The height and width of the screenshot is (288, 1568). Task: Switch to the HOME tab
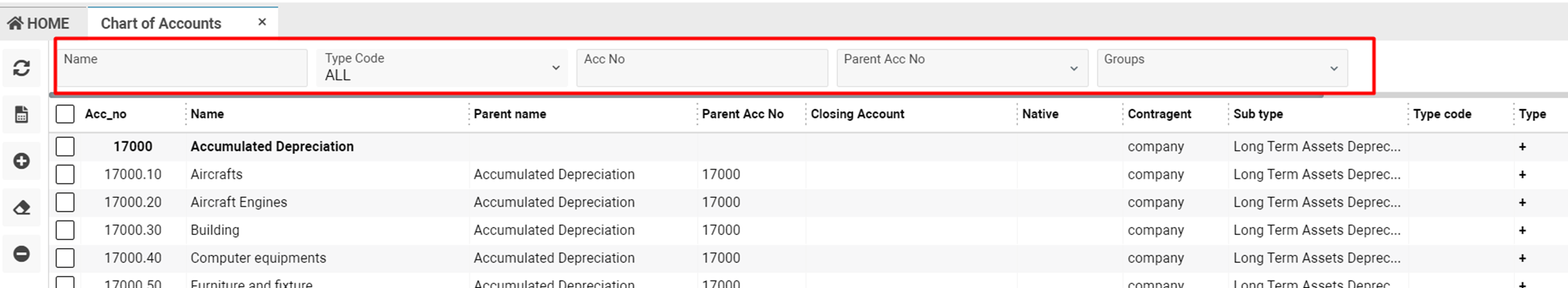coord(38,23)
